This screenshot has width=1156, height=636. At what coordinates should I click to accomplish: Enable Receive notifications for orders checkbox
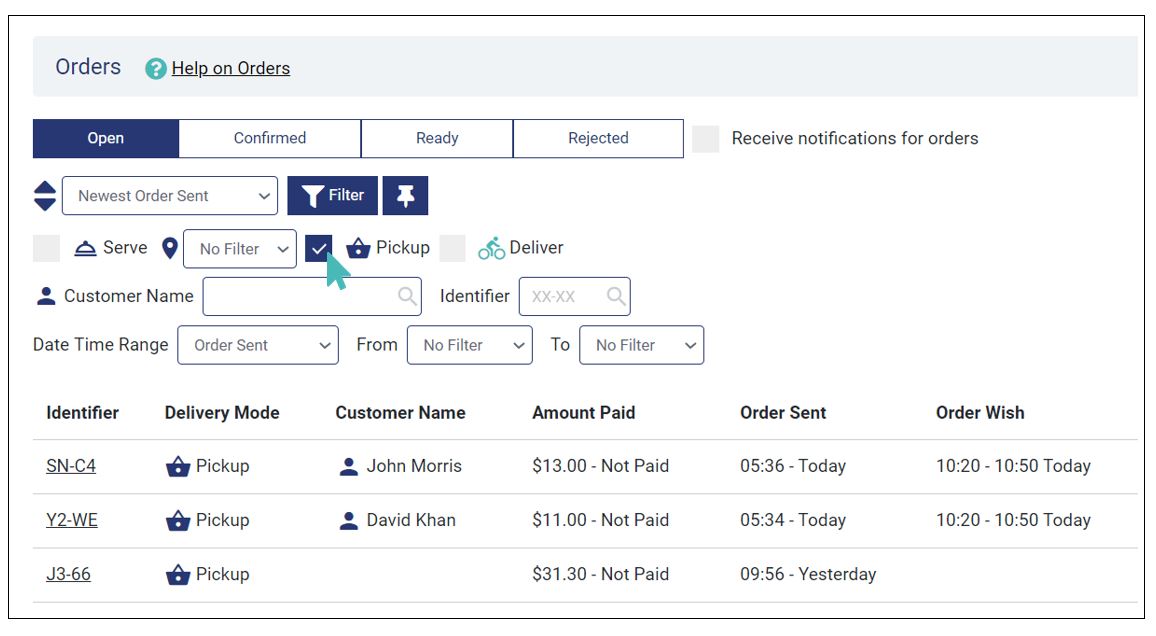point(706,139)
